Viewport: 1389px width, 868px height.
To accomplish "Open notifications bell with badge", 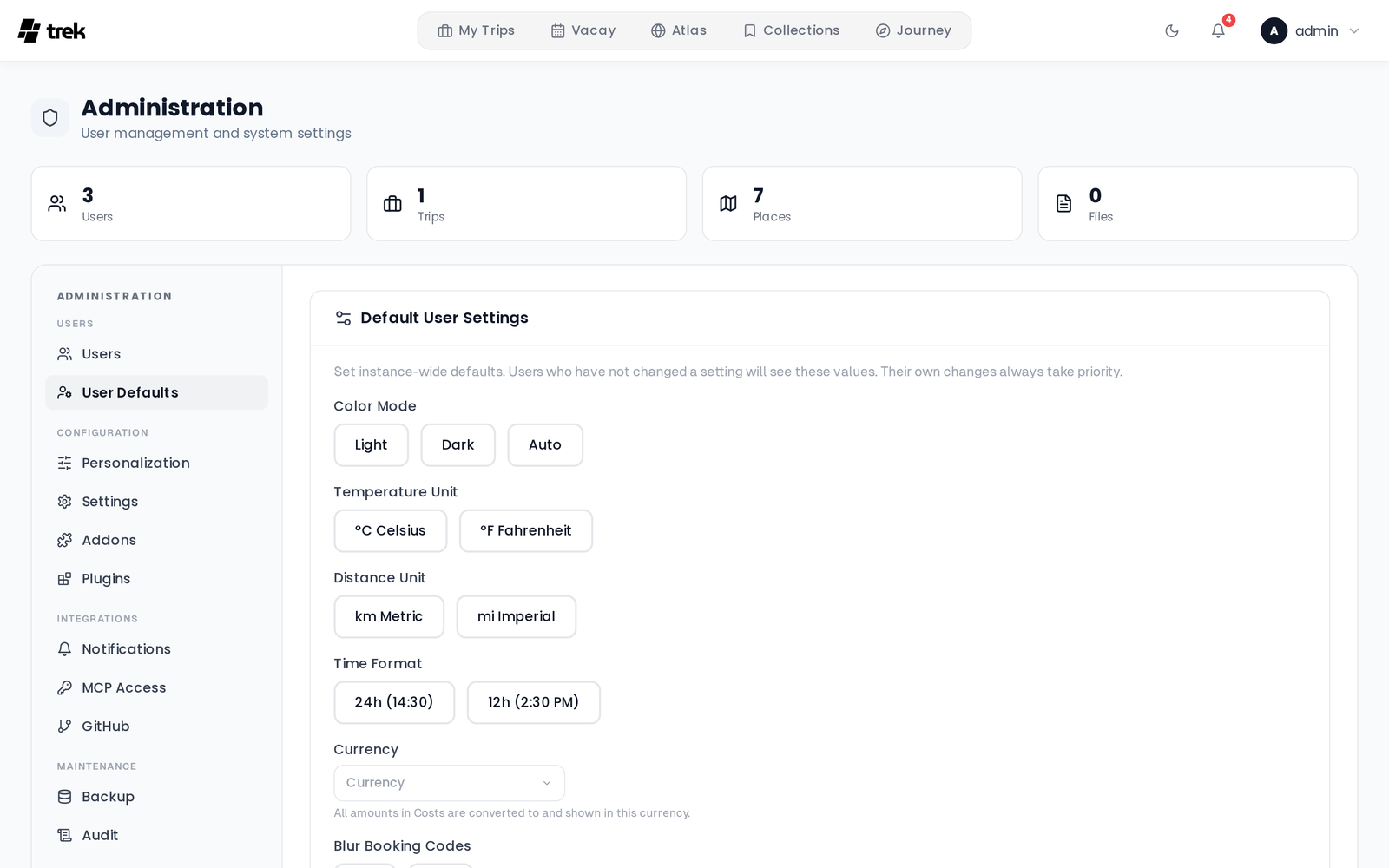I will click(1218, 31).
